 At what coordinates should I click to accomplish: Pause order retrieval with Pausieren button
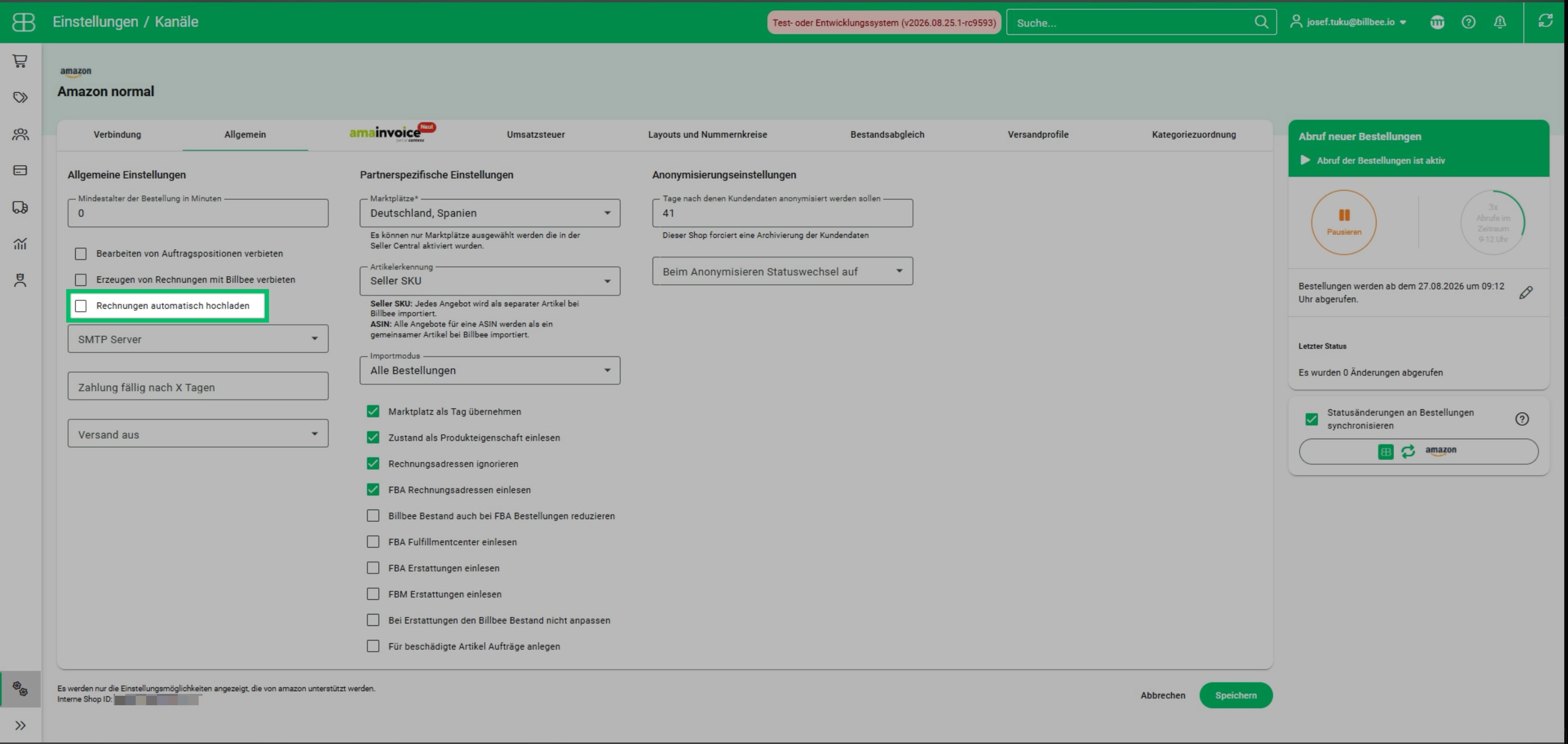pos(1343,222)
